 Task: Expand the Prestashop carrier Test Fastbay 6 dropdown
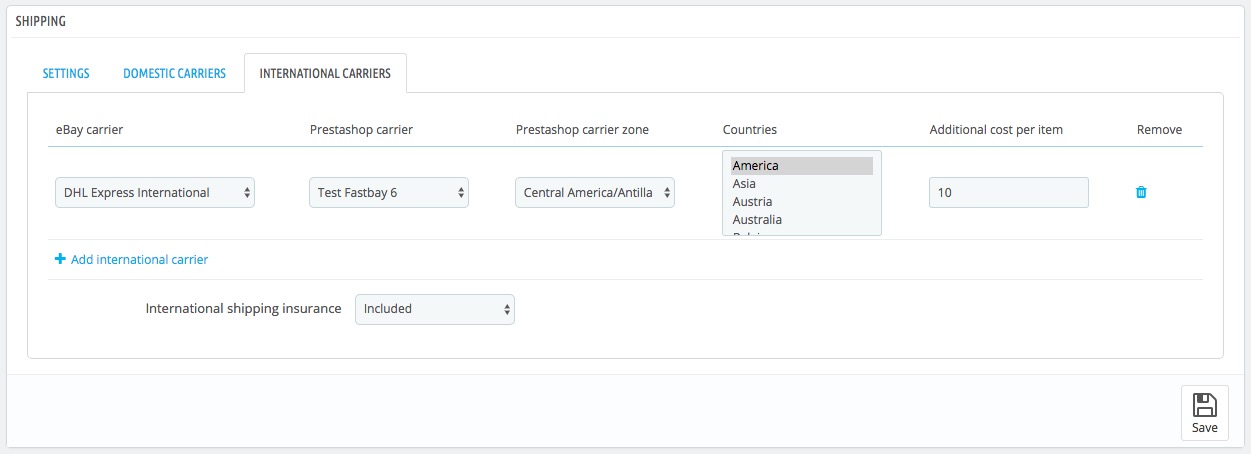[x=389, y=193]
